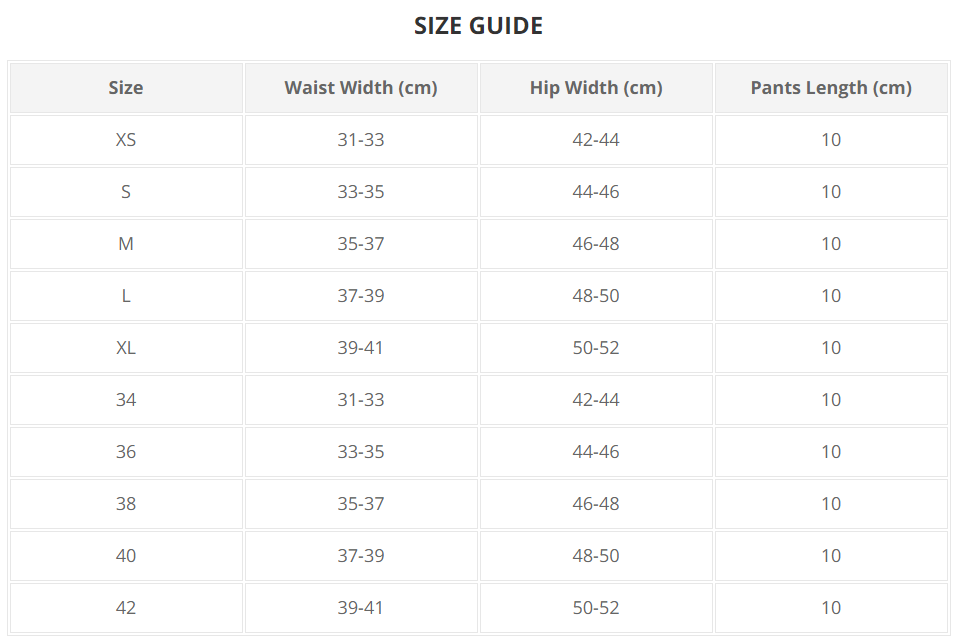
Task: Select the XS size cell
Action: tap(126, 140)
